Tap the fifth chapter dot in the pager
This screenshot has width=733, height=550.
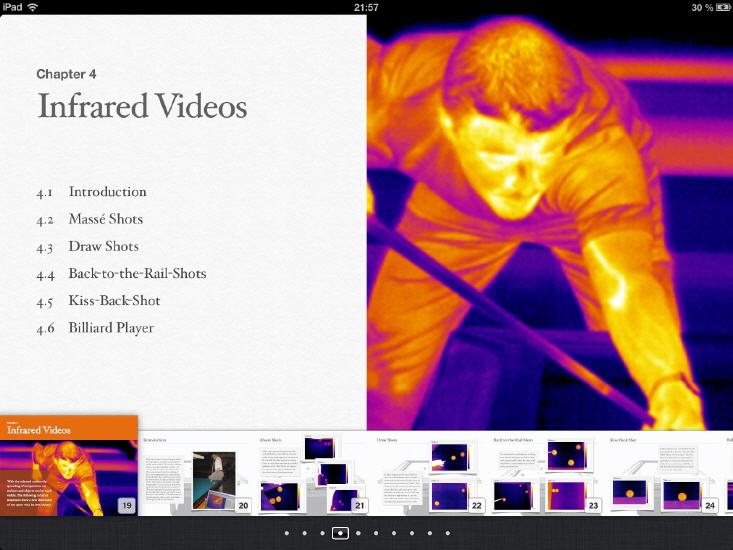coord(358,533)
